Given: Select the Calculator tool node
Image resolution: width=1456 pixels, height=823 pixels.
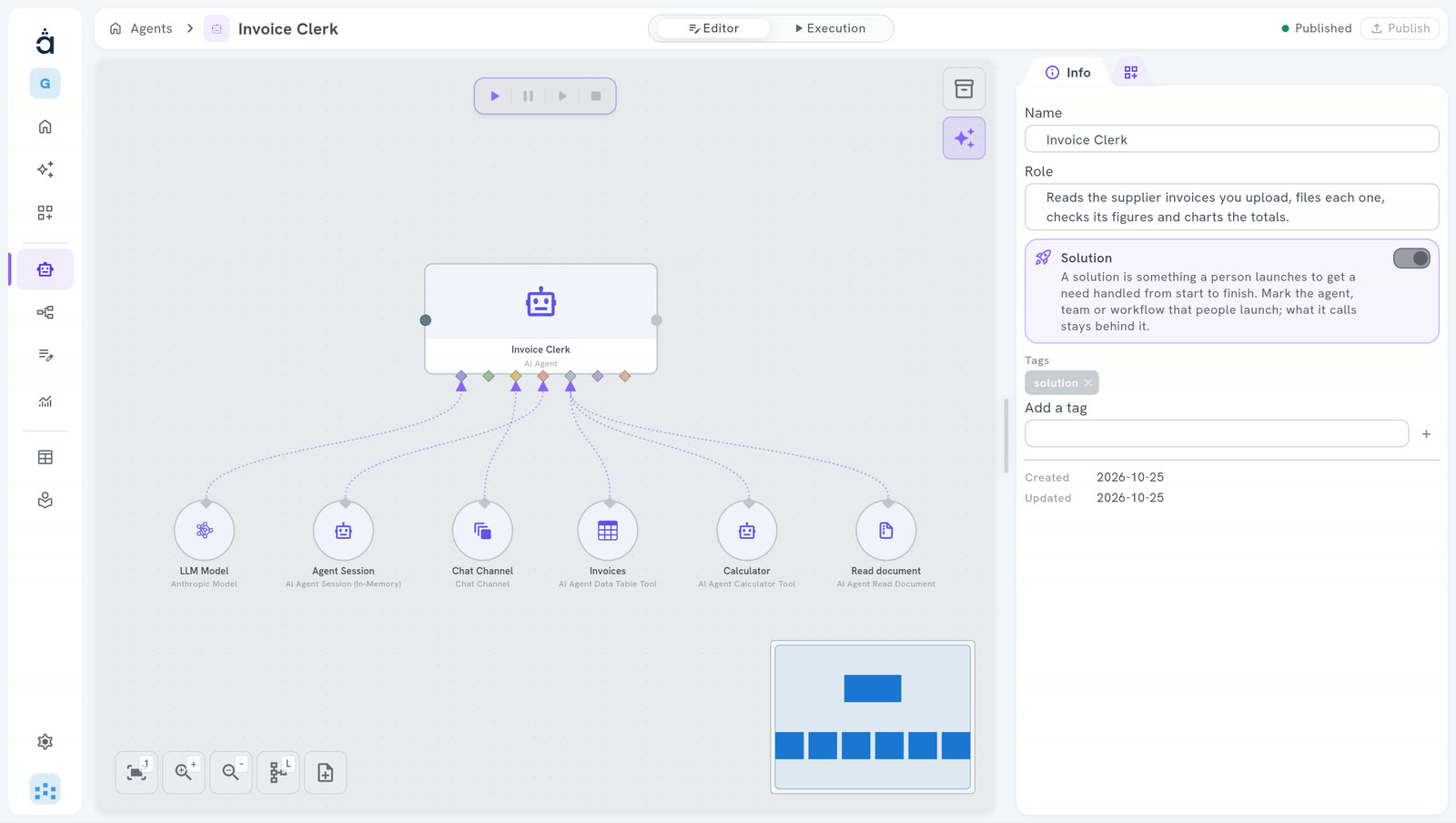Looking at the screenshot, I should click(x=747, y=531).
